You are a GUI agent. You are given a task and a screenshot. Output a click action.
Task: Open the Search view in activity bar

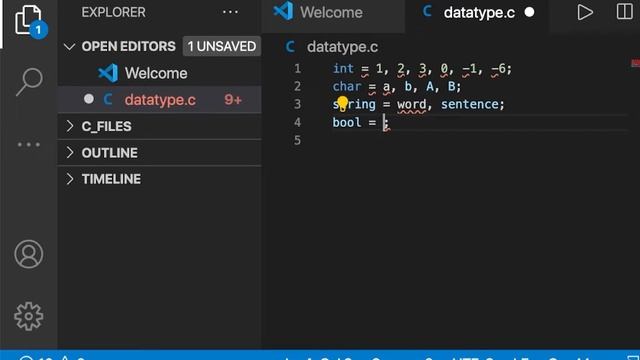point(29,82)
